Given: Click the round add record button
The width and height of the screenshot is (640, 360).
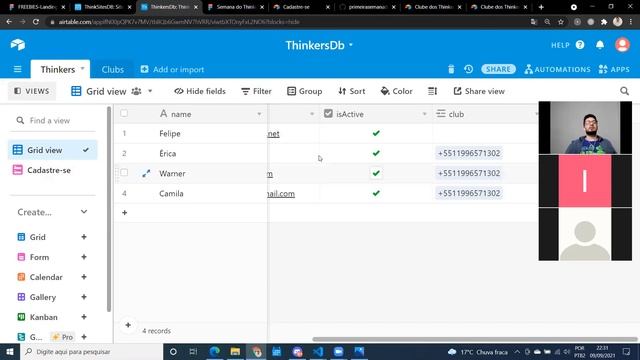Looking at the screenshot, I should [x=128, y=325].
